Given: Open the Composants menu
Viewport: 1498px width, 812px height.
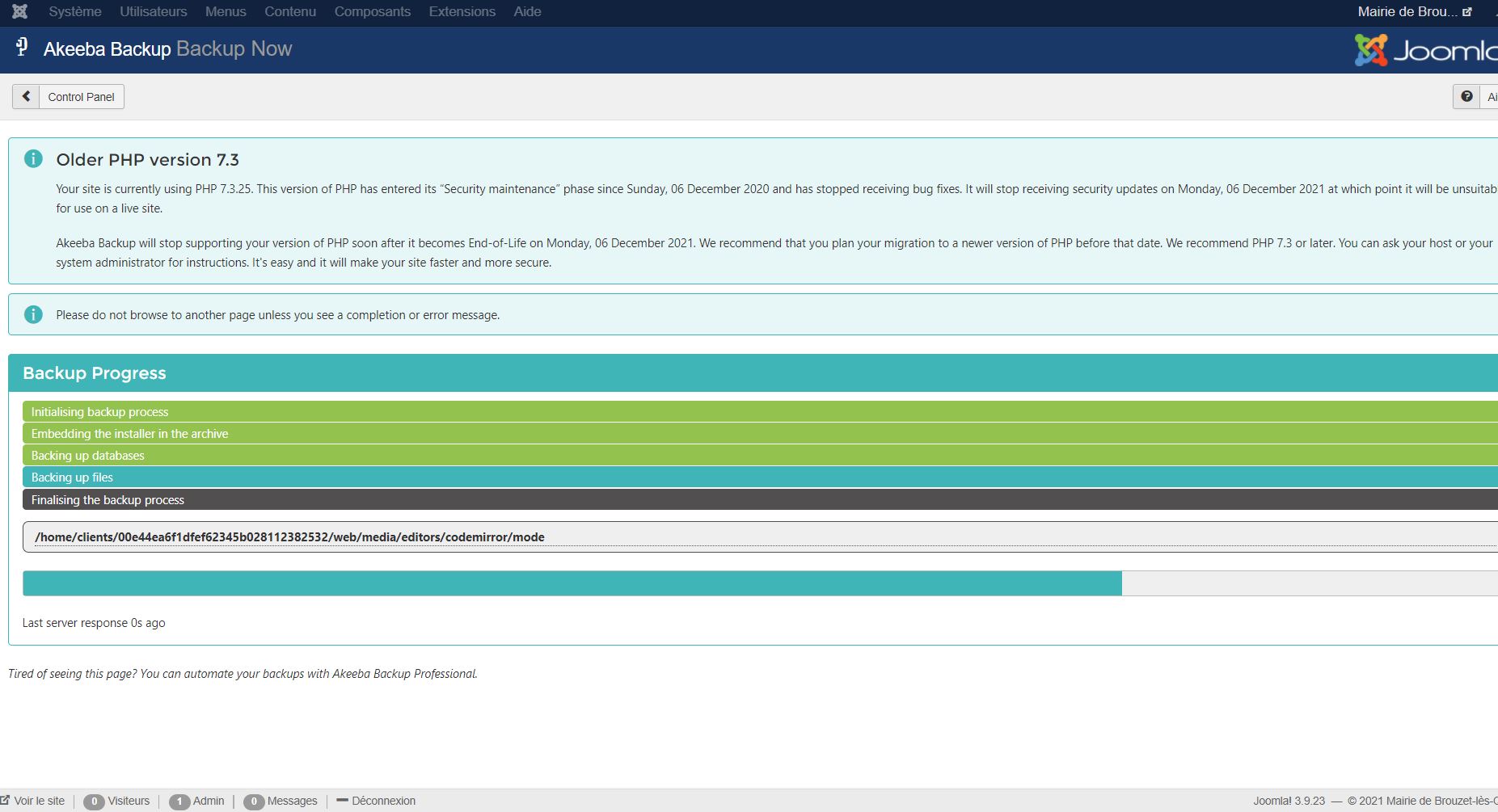Looking at the screenshot, I should tap(373, 11).
